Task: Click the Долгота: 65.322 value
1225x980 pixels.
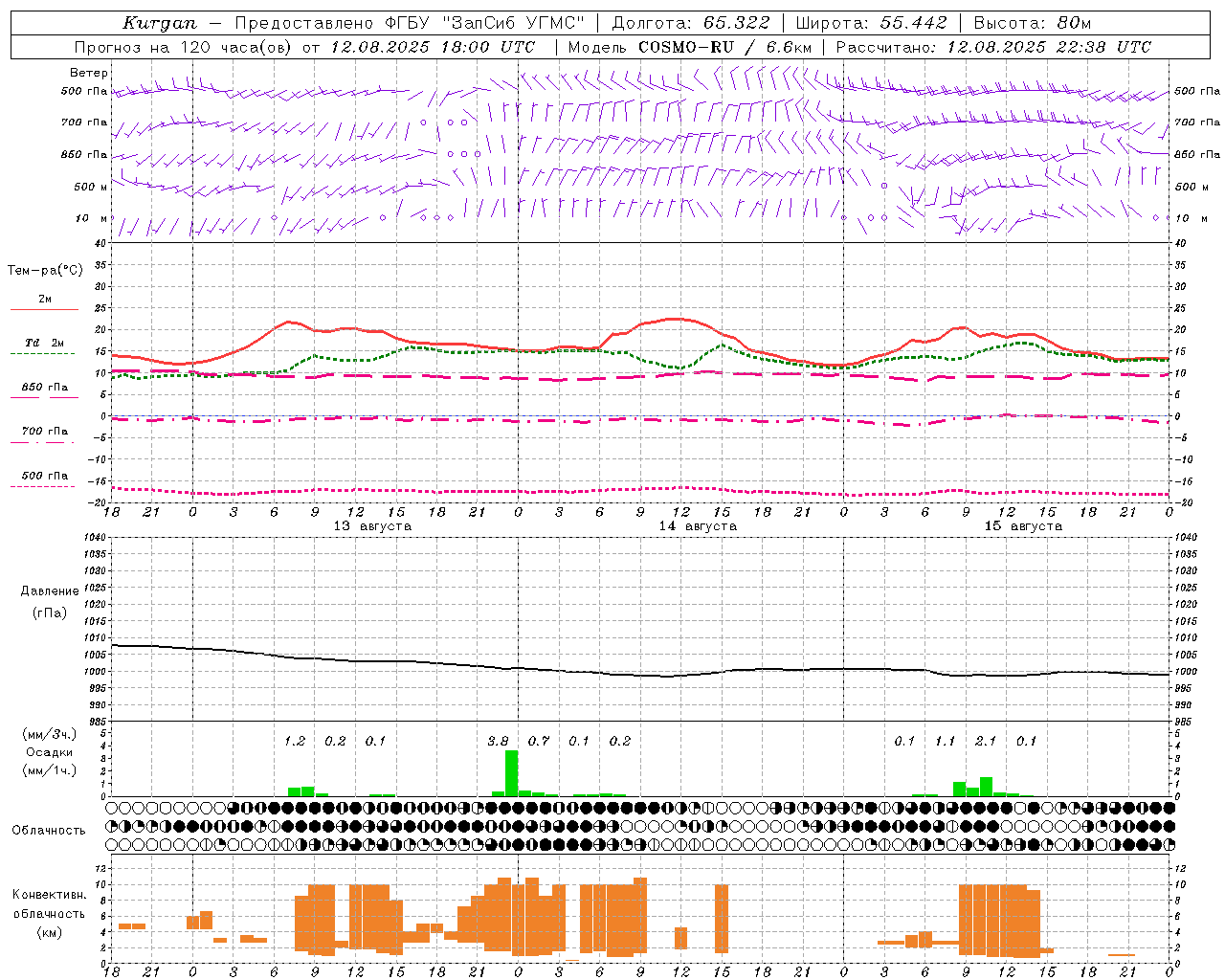Action: click(x=690, y=23)
